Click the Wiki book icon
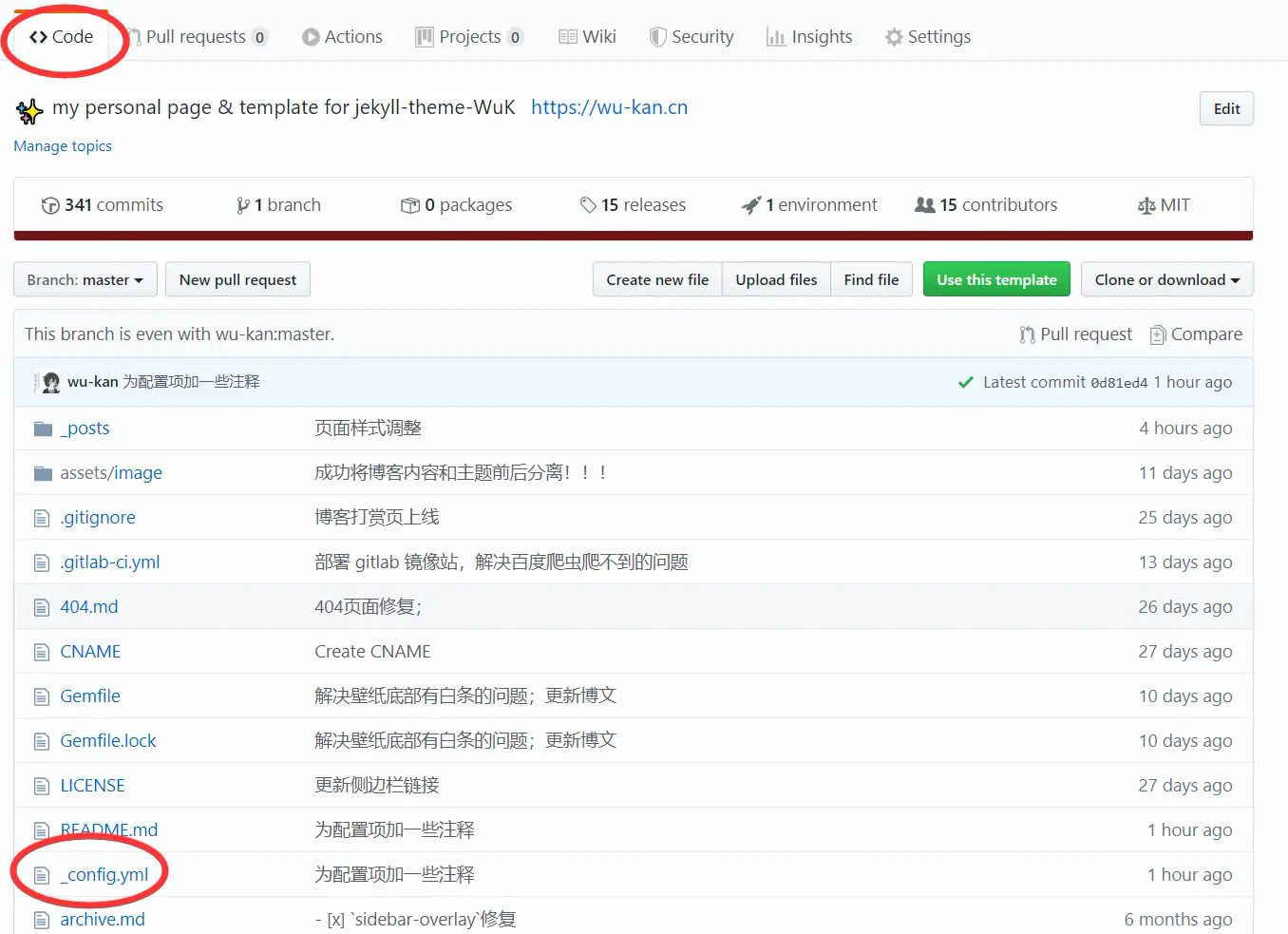This screenshot has height=934, width=1288. coord(568,37)
